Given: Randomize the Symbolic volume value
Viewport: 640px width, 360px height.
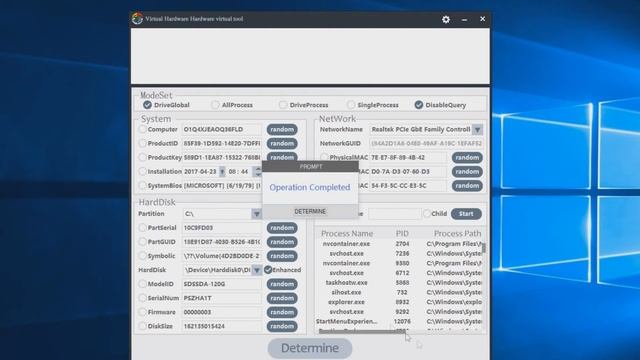Looking at the screenshot, I should tap(282, 256).
